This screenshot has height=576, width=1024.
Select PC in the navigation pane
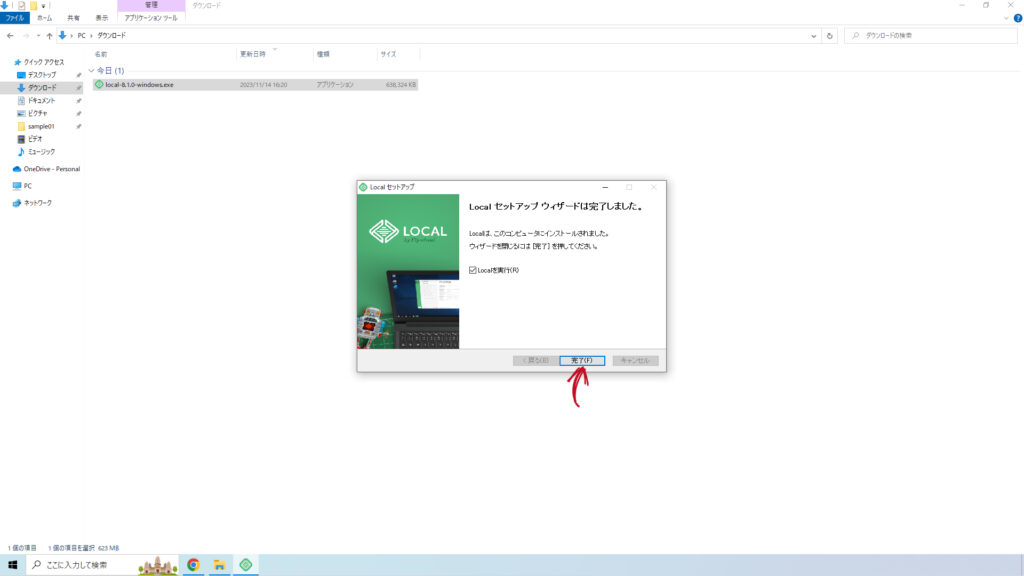[x=27, y=186]
